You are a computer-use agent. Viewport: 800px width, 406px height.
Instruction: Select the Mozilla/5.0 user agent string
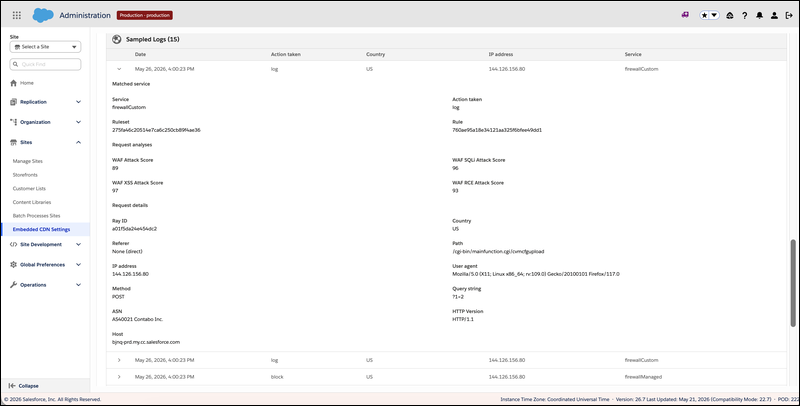536,274
